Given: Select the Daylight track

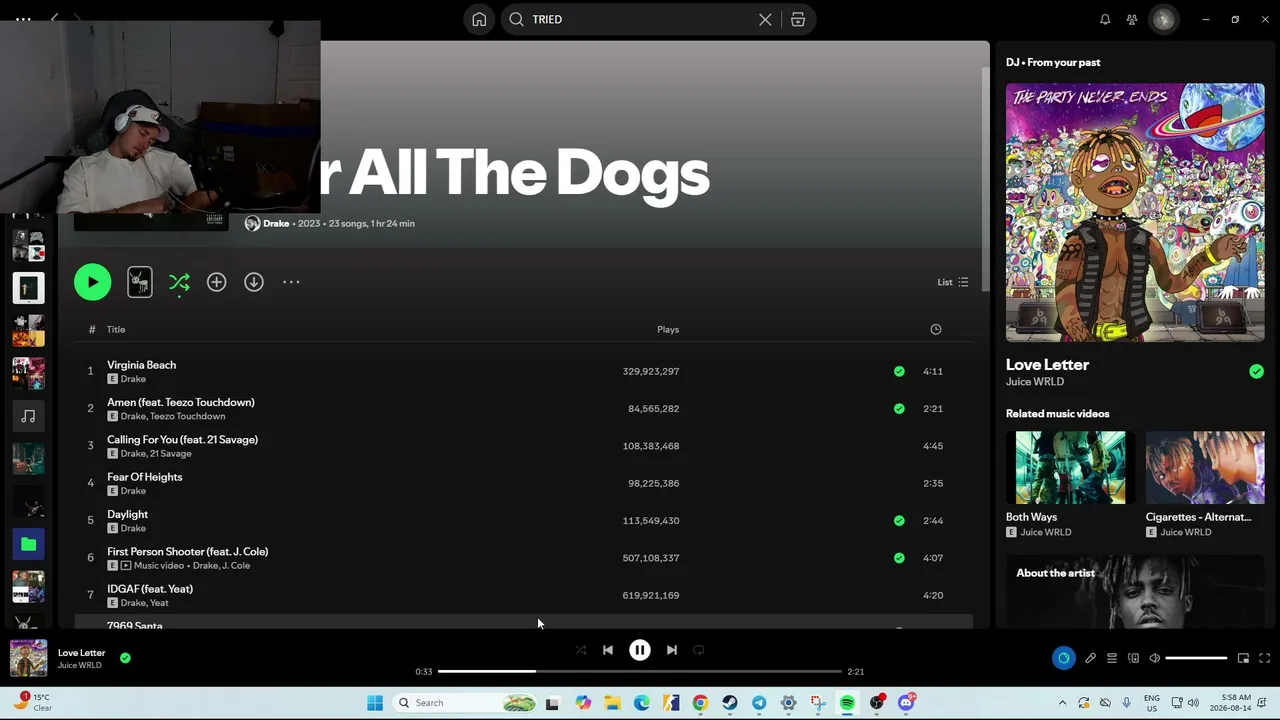Looking at the screenshot, I should click(x=523, y=520).
